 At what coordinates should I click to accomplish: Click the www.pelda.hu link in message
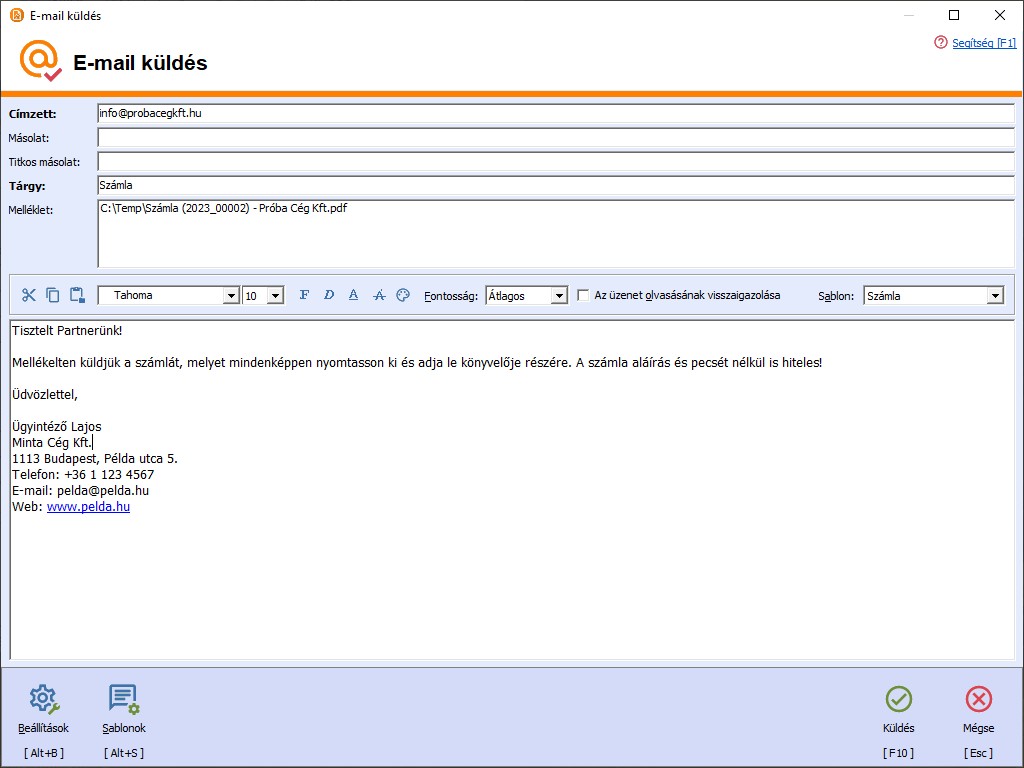88,507
